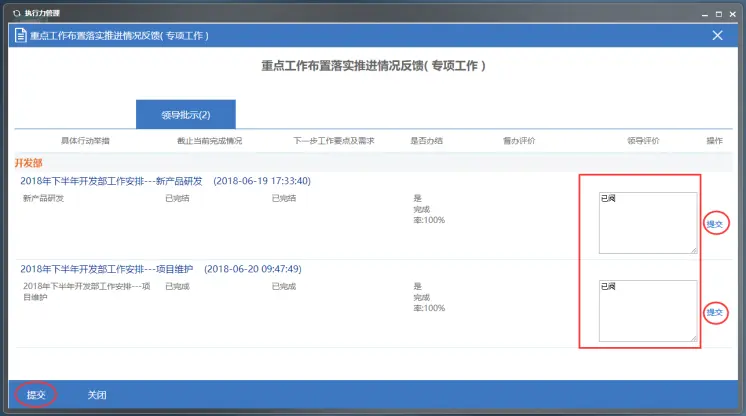Click the 是否办结 column header
The image size is (746, 416).
[x=426, y=140]
